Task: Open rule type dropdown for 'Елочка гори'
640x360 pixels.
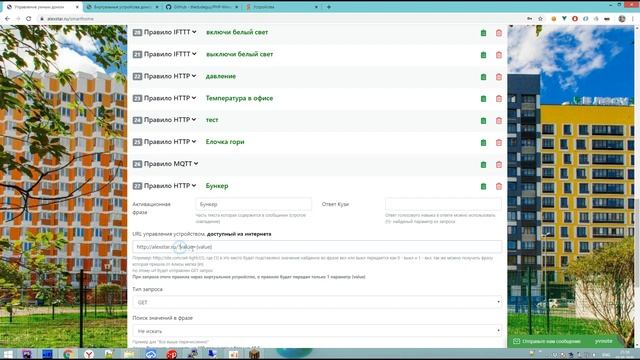Action: [170, 142]
